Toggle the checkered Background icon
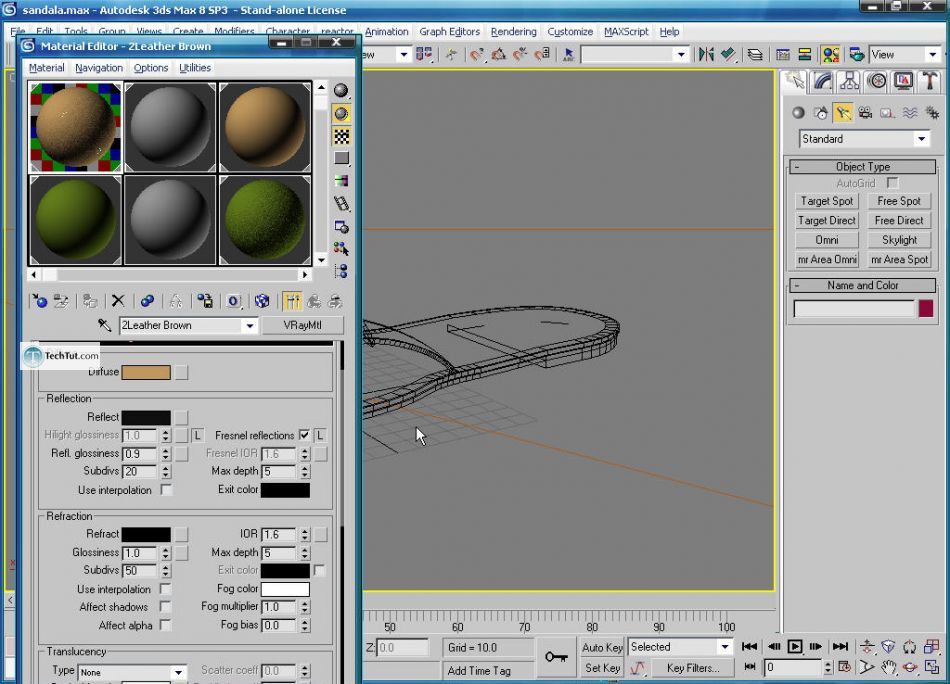 [x=341, y=136]
